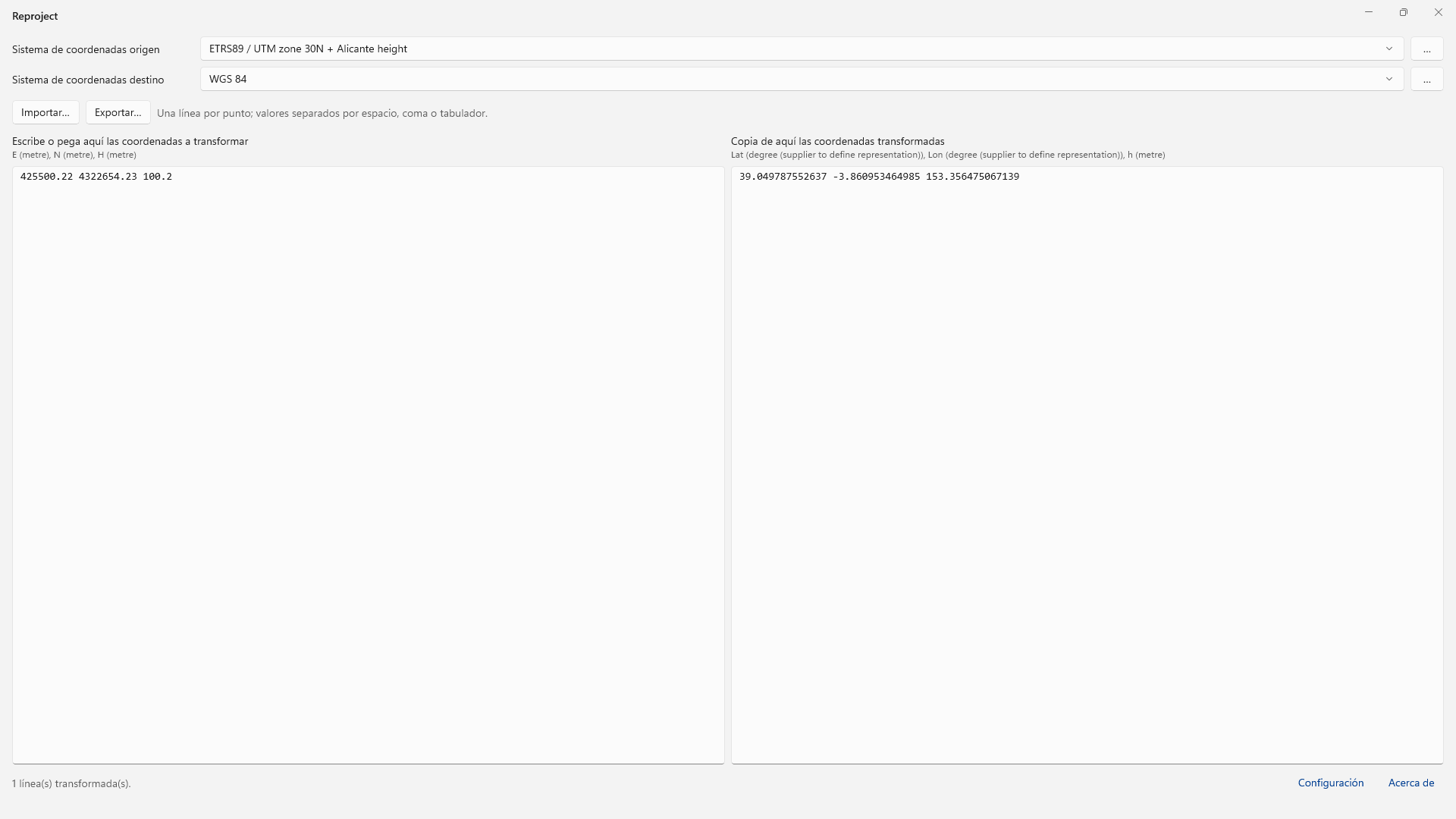Browse destination coordinate systems with ellipsis button
Viewport: 1456px width, 819px height.
[1426, 79]
